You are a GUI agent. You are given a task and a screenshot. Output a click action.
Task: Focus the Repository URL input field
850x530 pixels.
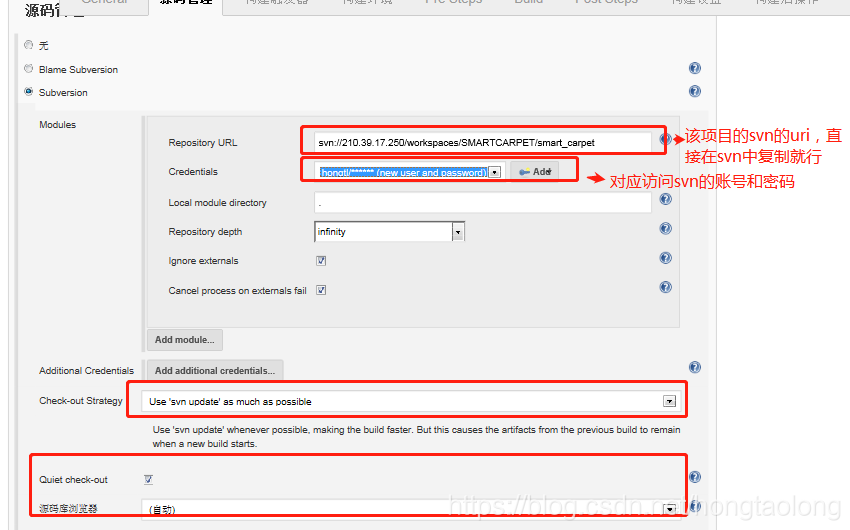[482, 143]
